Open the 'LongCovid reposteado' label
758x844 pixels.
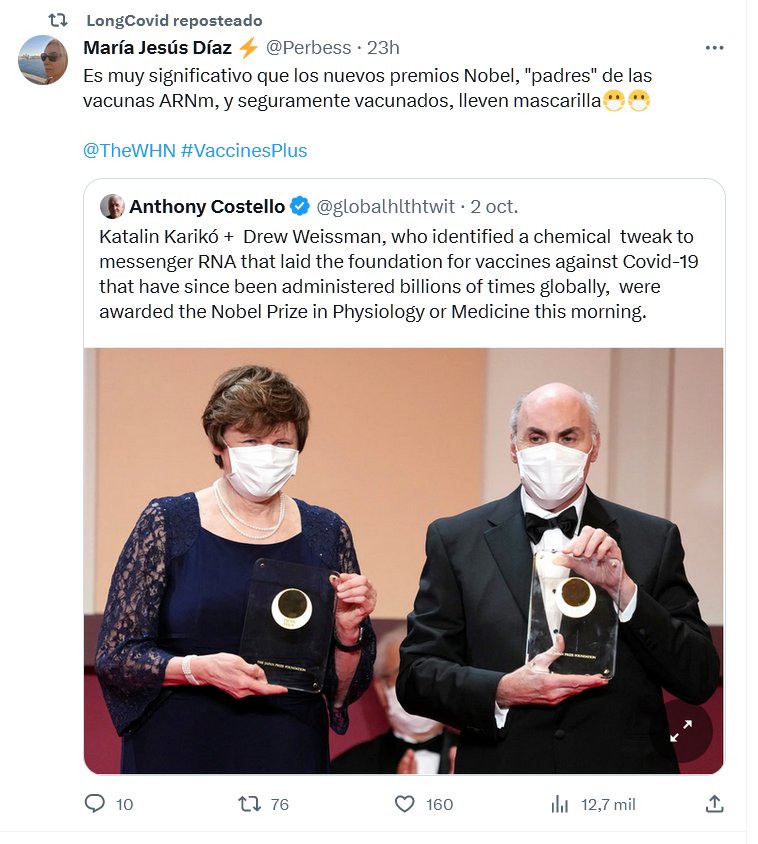coord(174,20)
